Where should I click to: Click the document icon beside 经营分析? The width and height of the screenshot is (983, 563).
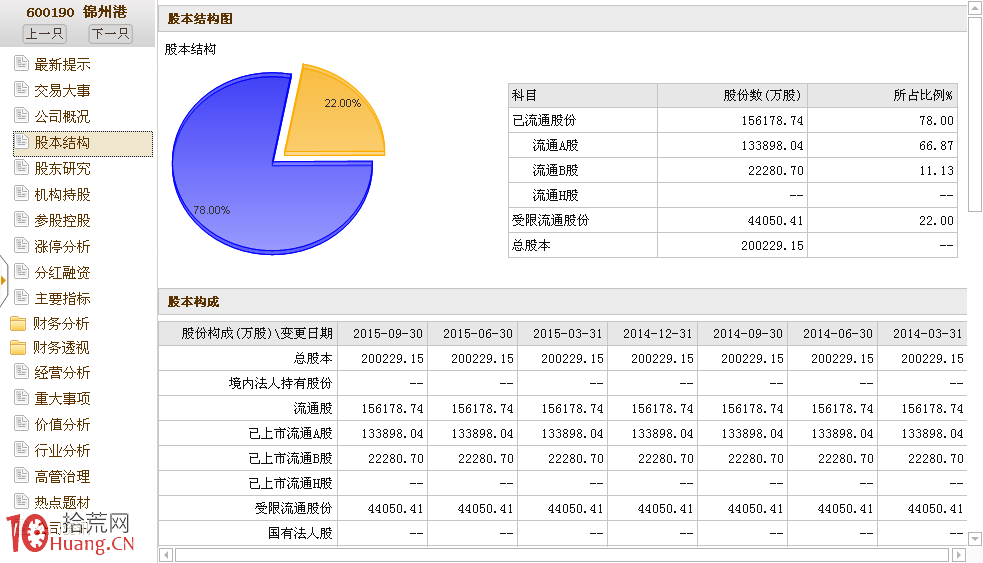(x=21, y=372)
